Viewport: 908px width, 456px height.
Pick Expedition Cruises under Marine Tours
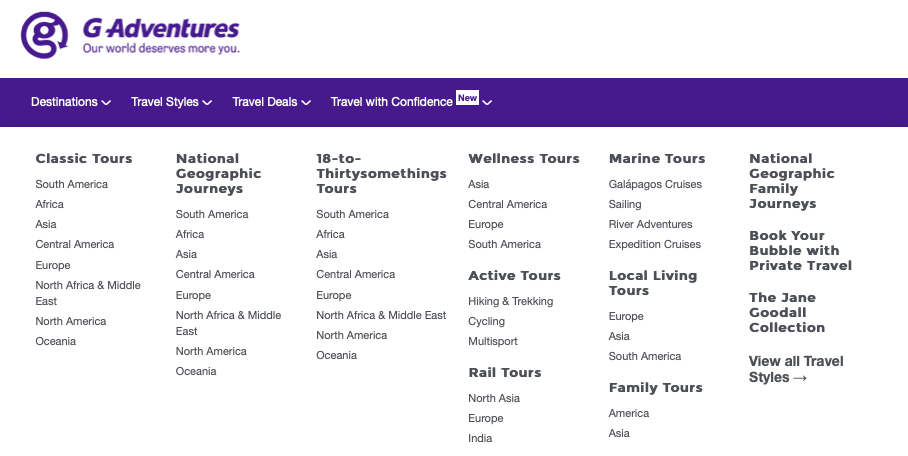tap(654, 244)
